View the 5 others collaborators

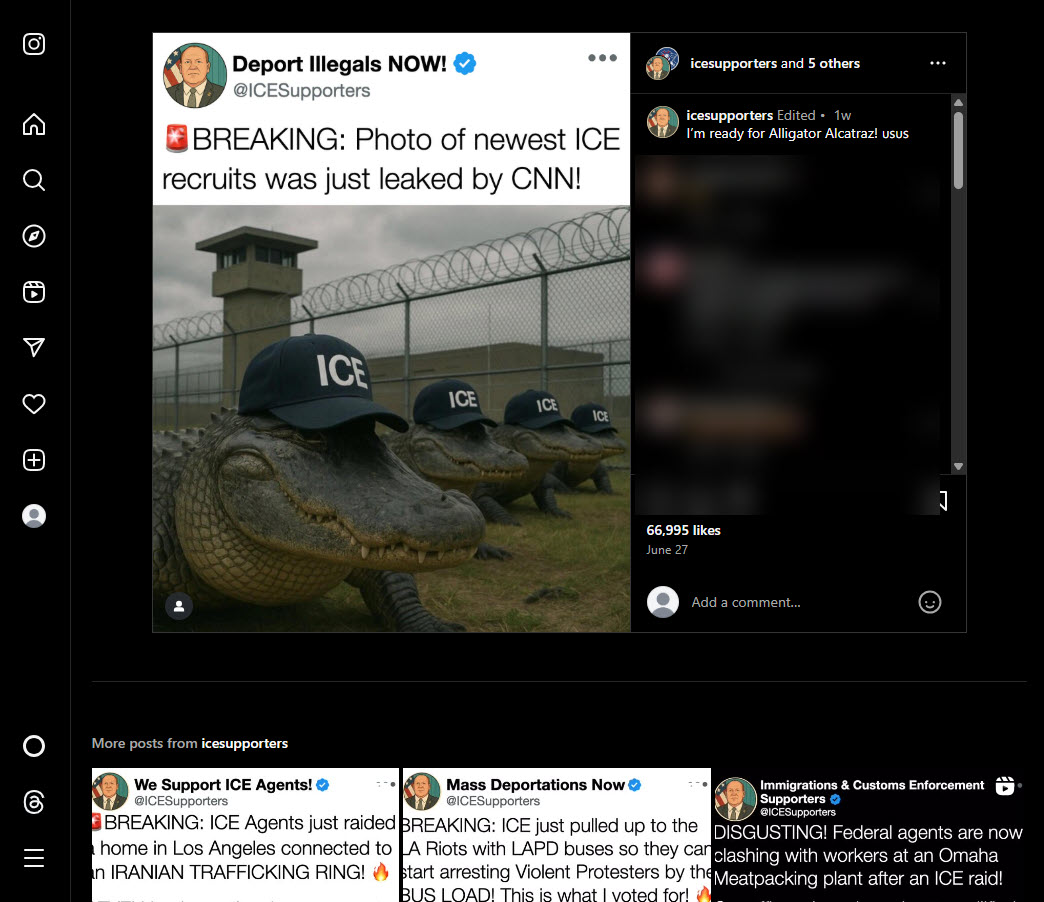pyautogui.click(x=834, y=63)
